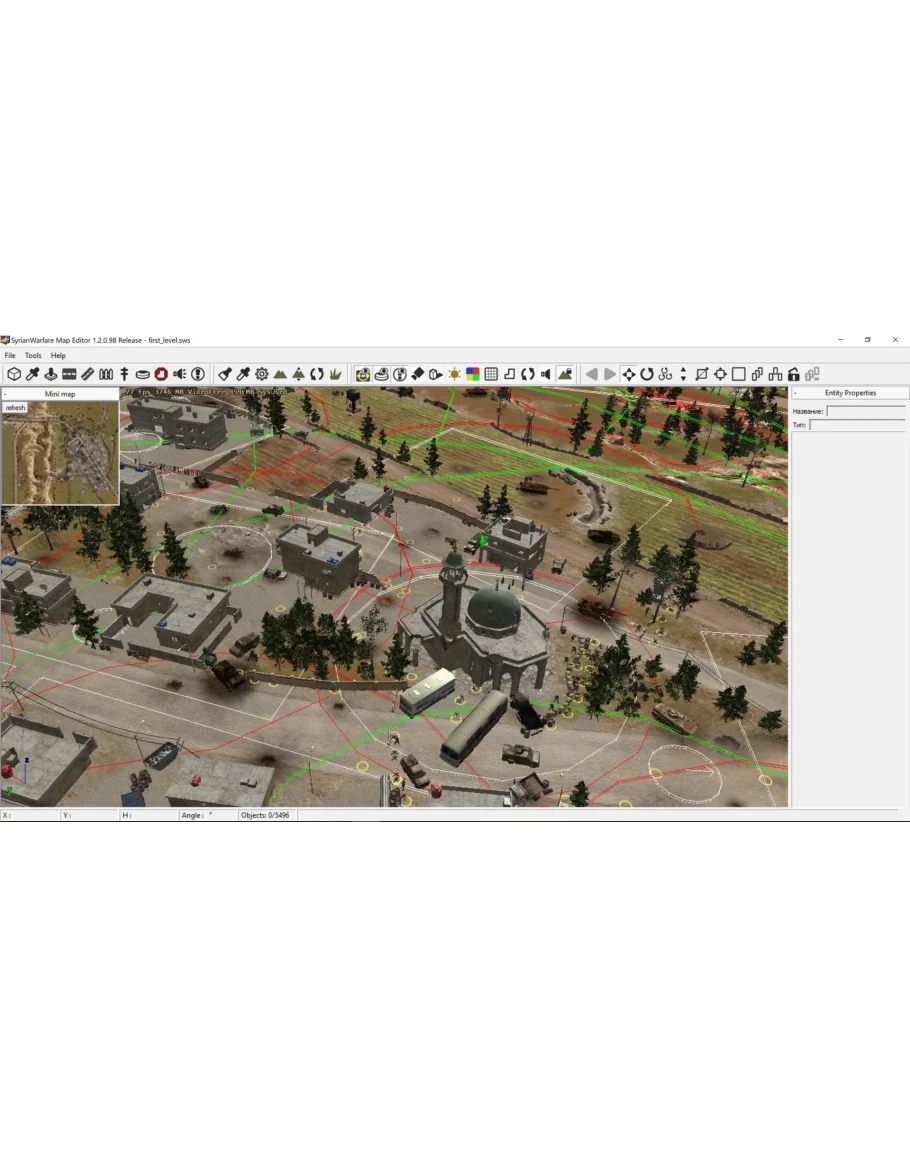This screenshot has width=910, height=1155.
Task: Click the red stop-sign toolbar icon
Action: tap(161, 374)
